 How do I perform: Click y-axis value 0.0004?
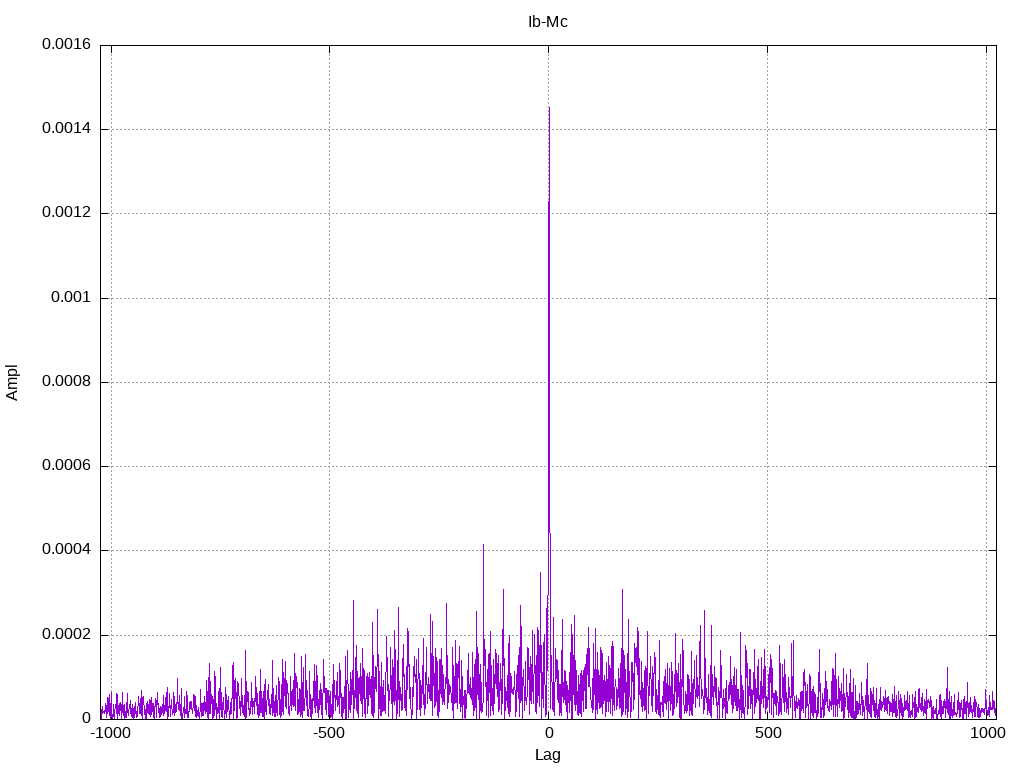point(67,550)
